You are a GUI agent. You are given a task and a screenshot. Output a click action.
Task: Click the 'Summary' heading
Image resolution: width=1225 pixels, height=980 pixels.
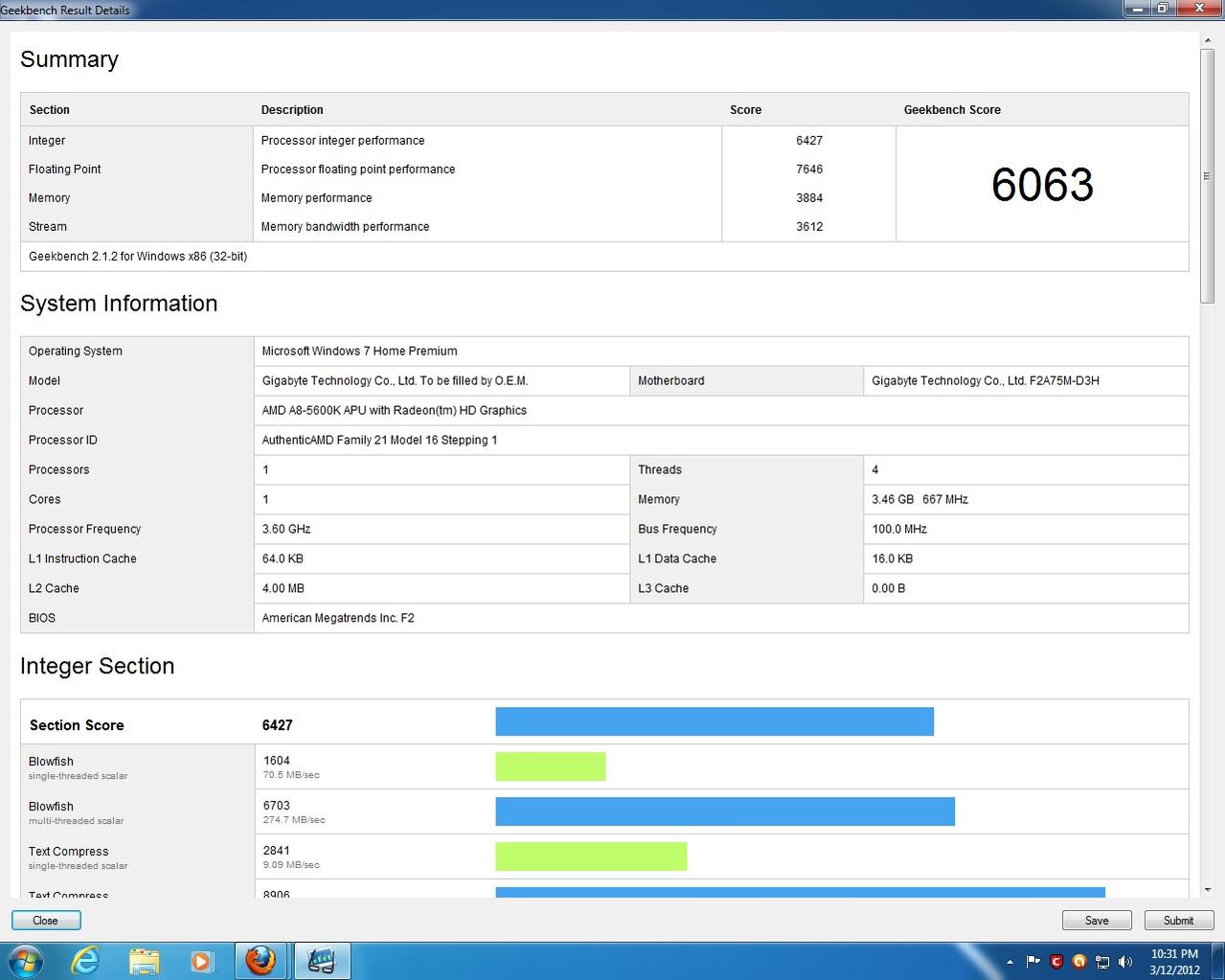(x=69, y=59)
